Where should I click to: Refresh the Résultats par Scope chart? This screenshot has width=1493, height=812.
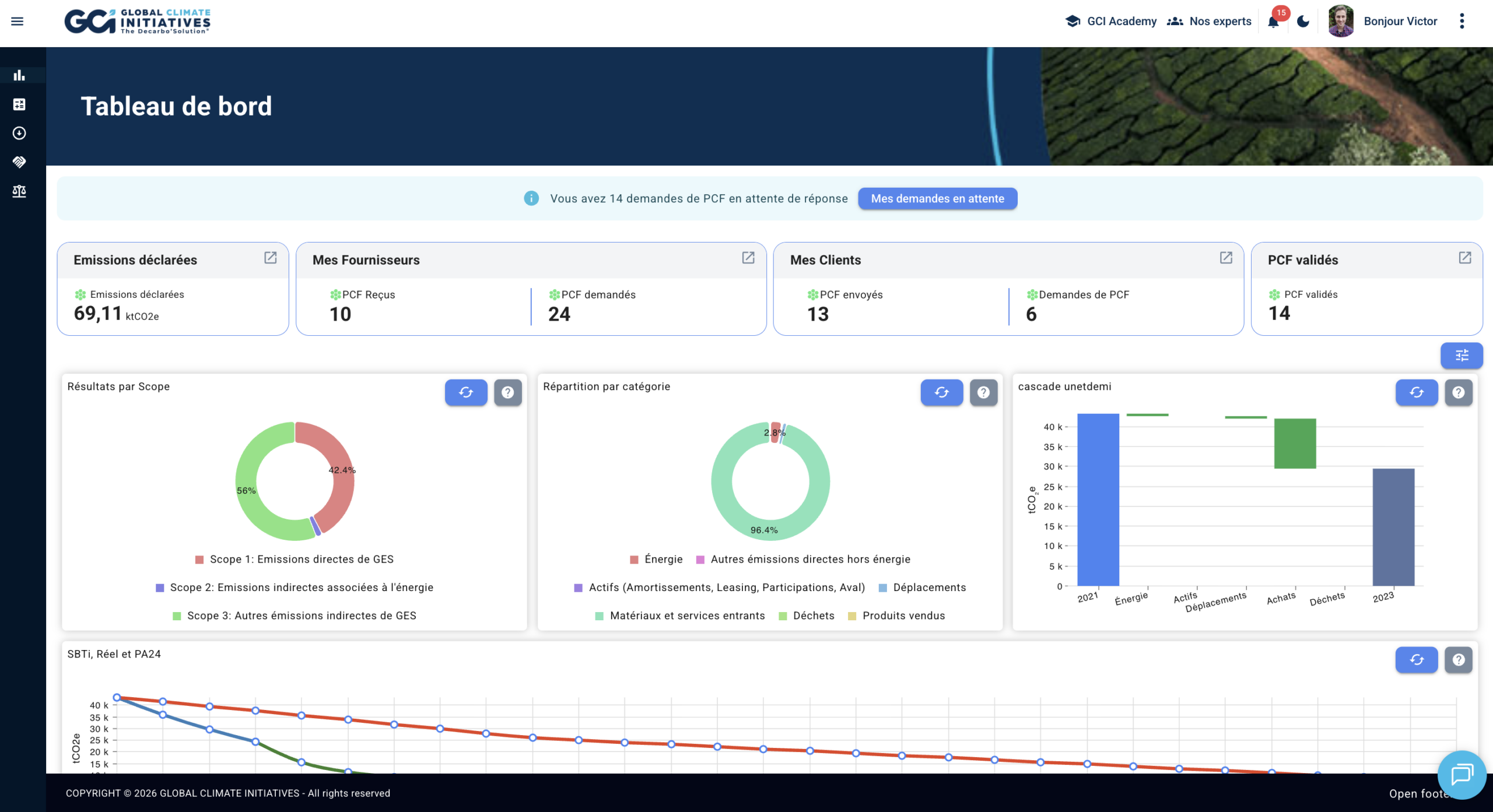tap(465, 392)
